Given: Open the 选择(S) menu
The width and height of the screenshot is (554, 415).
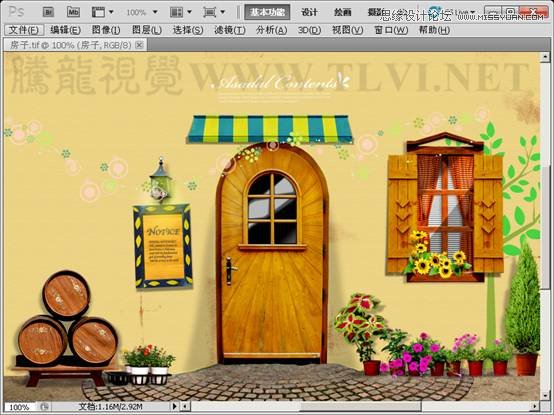Looking at the screenshot, I should (x=188, y=30).
